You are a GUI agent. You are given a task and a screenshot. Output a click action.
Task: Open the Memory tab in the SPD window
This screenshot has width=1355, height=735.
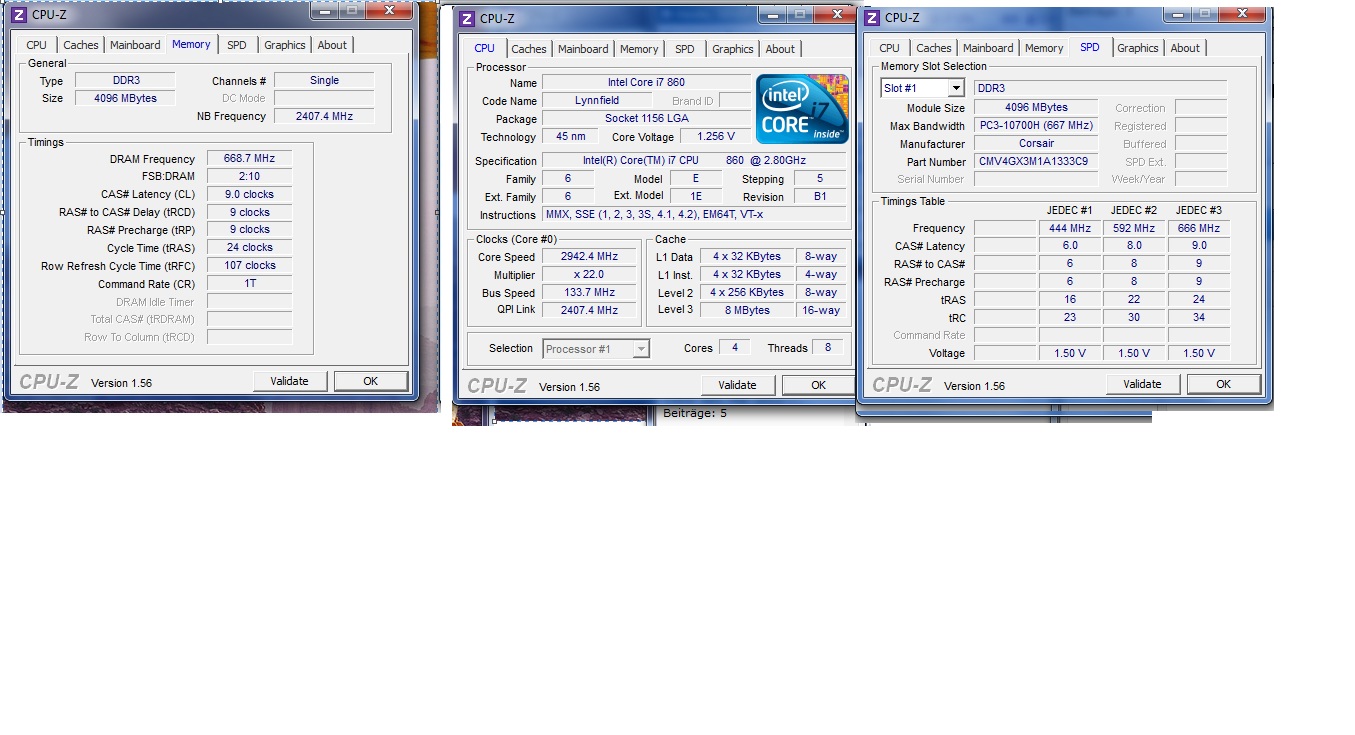(x=1044, y=48)
